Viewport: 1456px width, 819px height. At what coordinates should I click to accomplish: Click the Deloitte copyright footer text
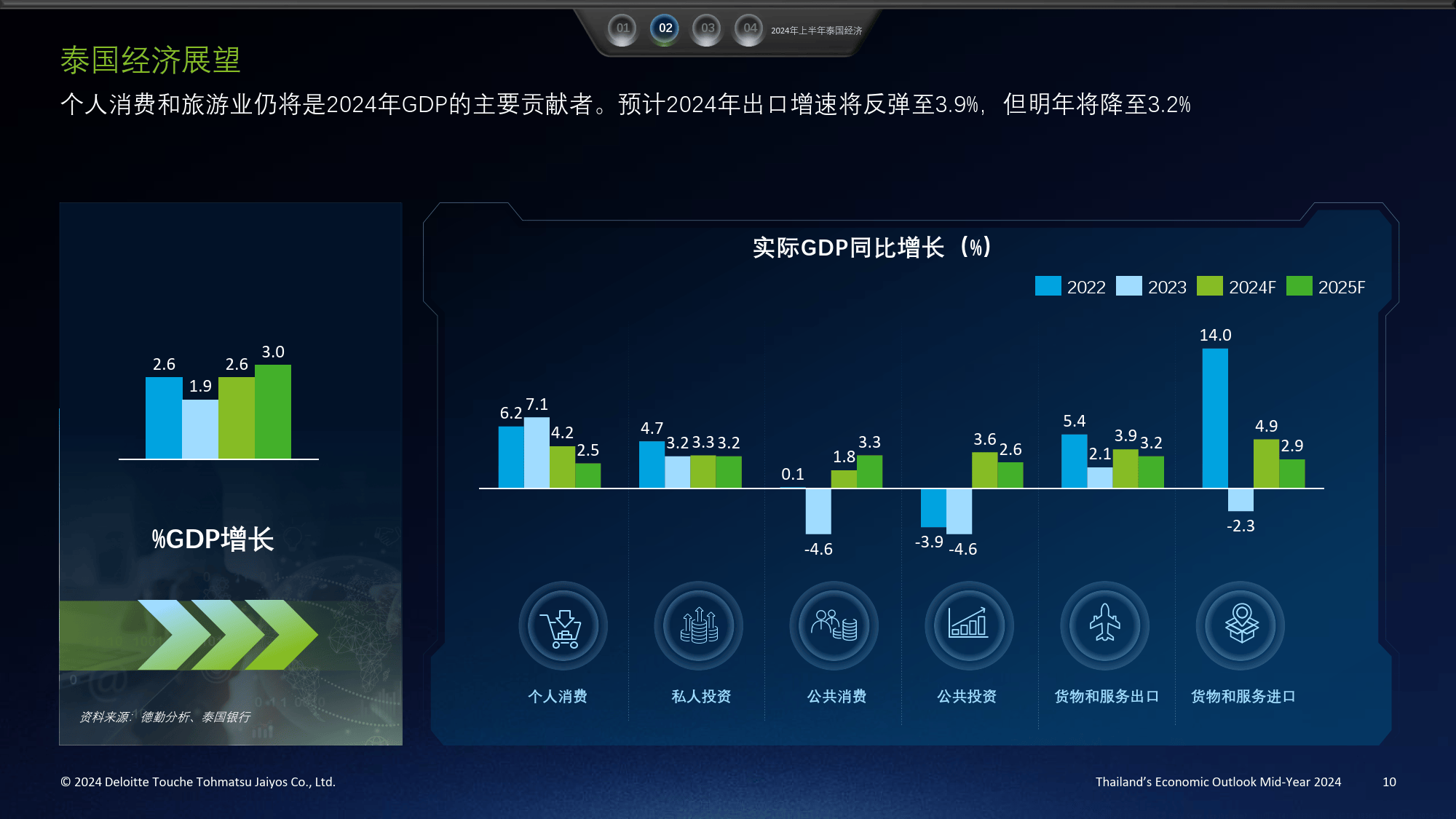point(199,782)
